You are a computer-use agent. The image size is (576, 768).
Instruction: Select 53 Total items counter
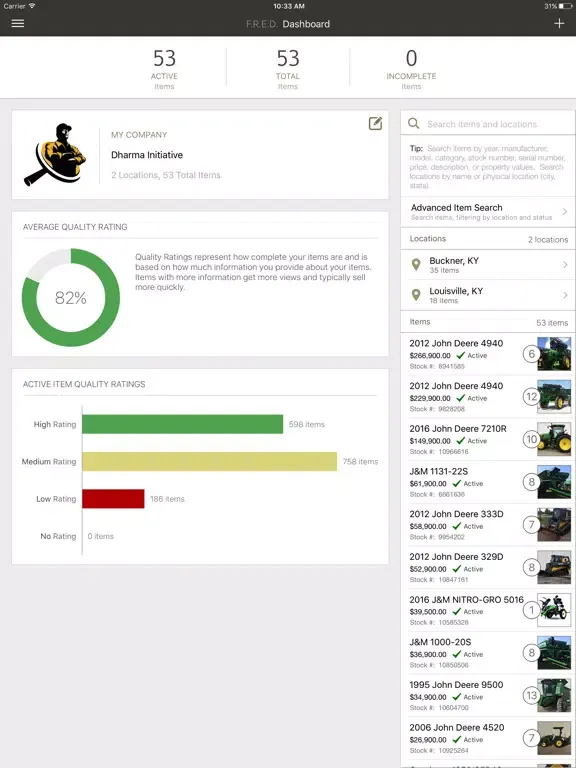288,69
